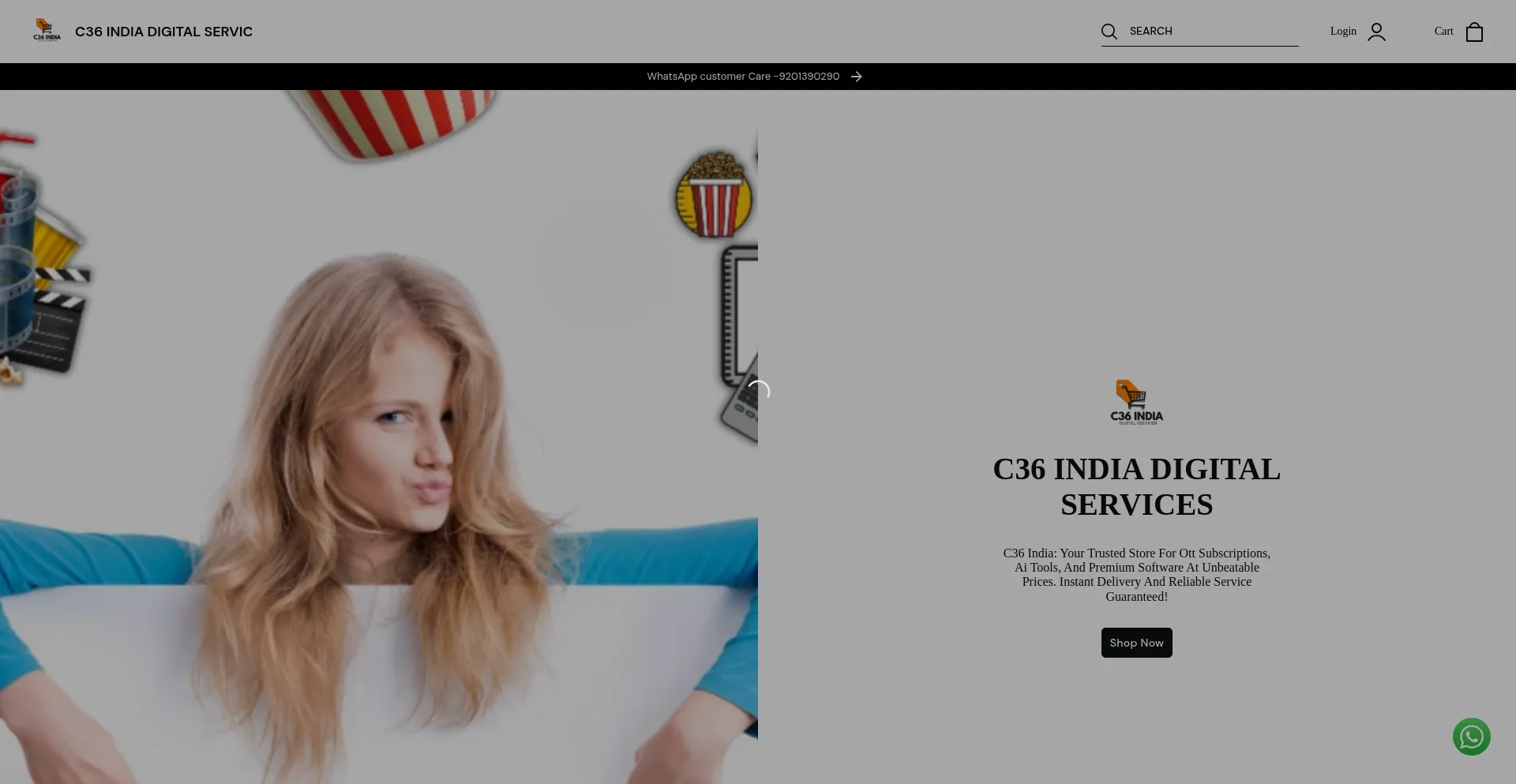Screen dimensions: 1516x784
Task: Click the search magnifier icon
Action: click(1109, 32)
